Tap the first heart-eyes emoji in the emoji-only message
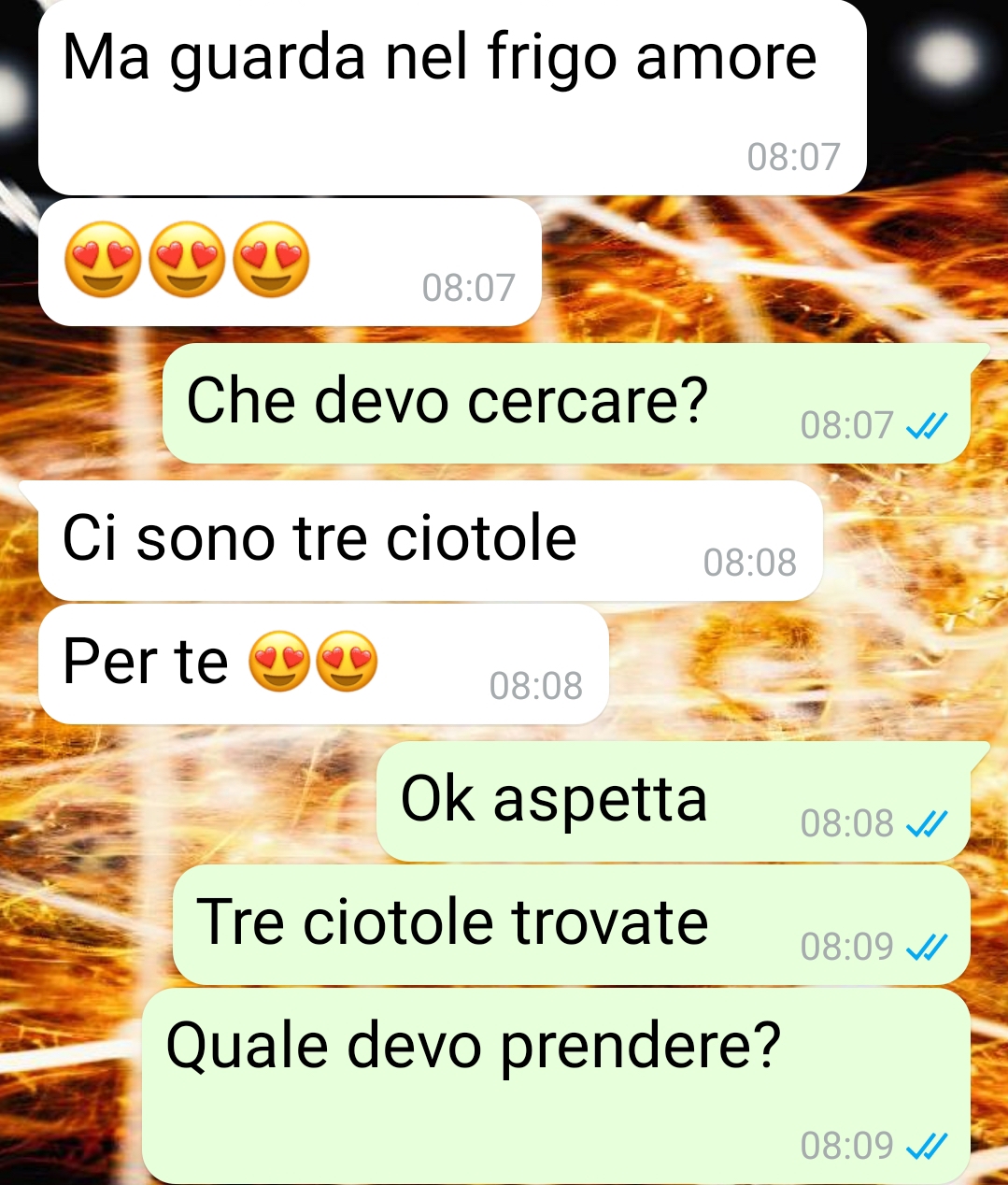 pyautogui.click(x=103, y=260)
